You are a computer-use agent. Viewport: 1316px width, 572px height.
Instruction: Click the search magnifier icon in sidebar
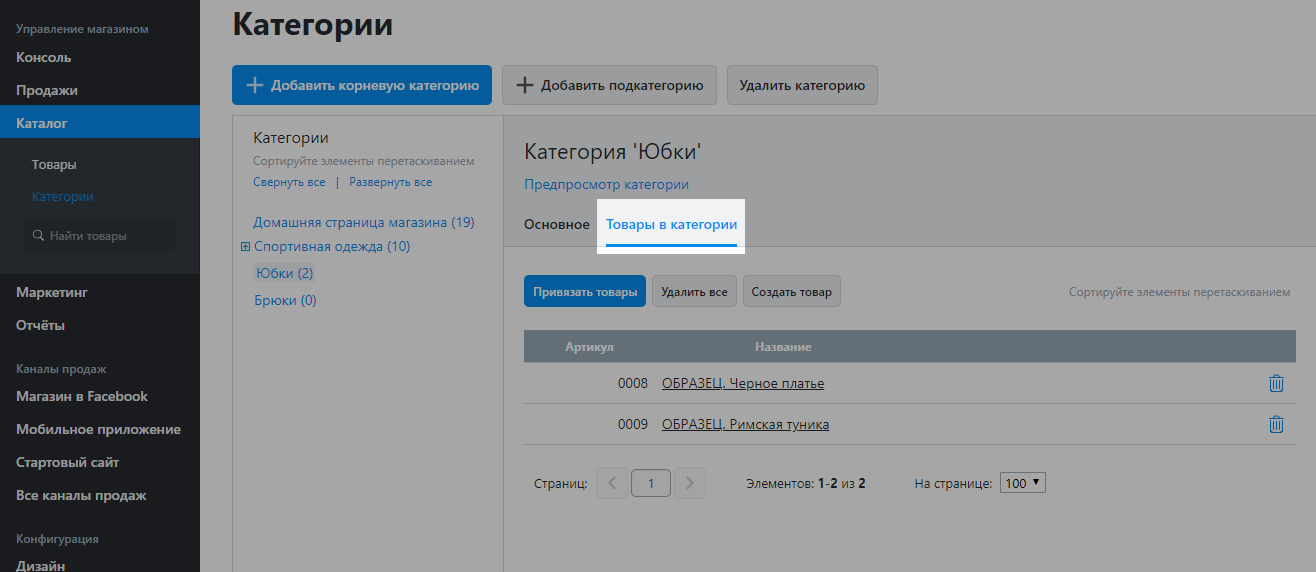coord(39,236)
